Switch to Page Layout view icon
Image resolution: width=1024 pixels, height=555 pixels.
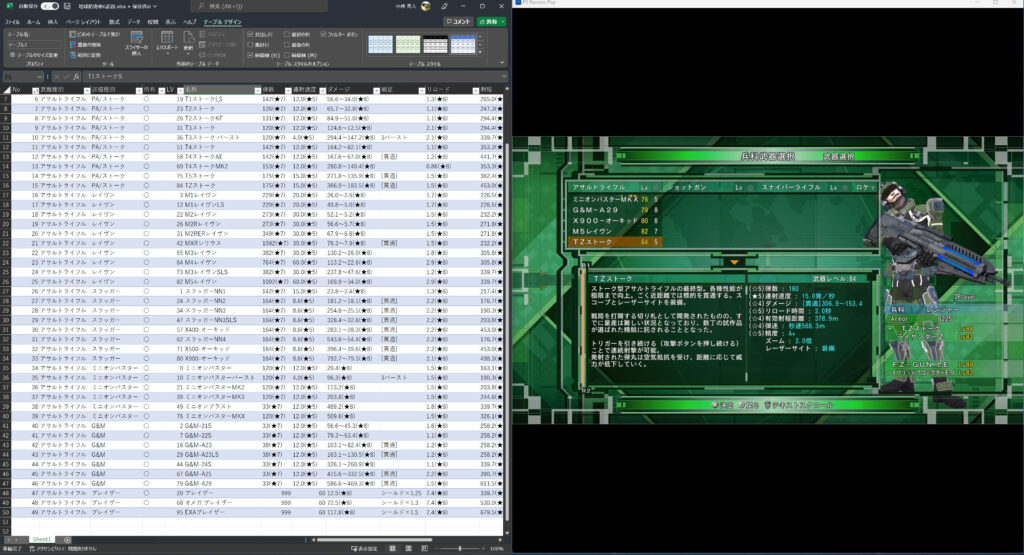point(409,548)
